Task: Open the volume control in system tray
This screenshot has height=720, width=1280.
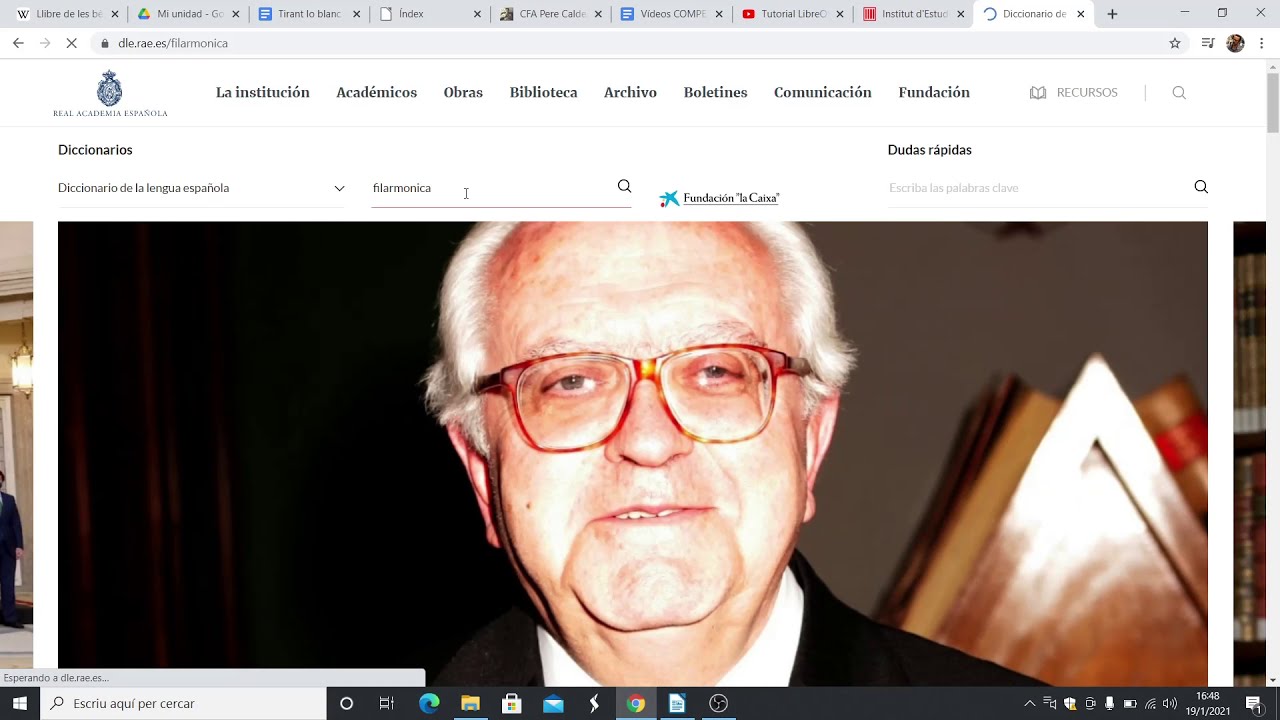Action: 1170,703
